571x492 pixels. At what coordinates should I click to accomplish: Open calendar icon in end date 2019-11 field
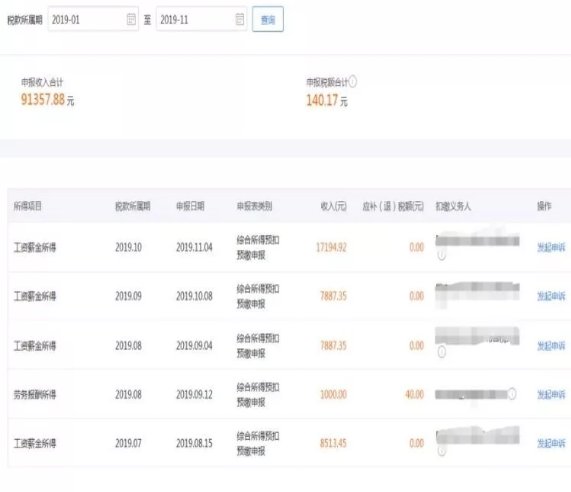240,19
